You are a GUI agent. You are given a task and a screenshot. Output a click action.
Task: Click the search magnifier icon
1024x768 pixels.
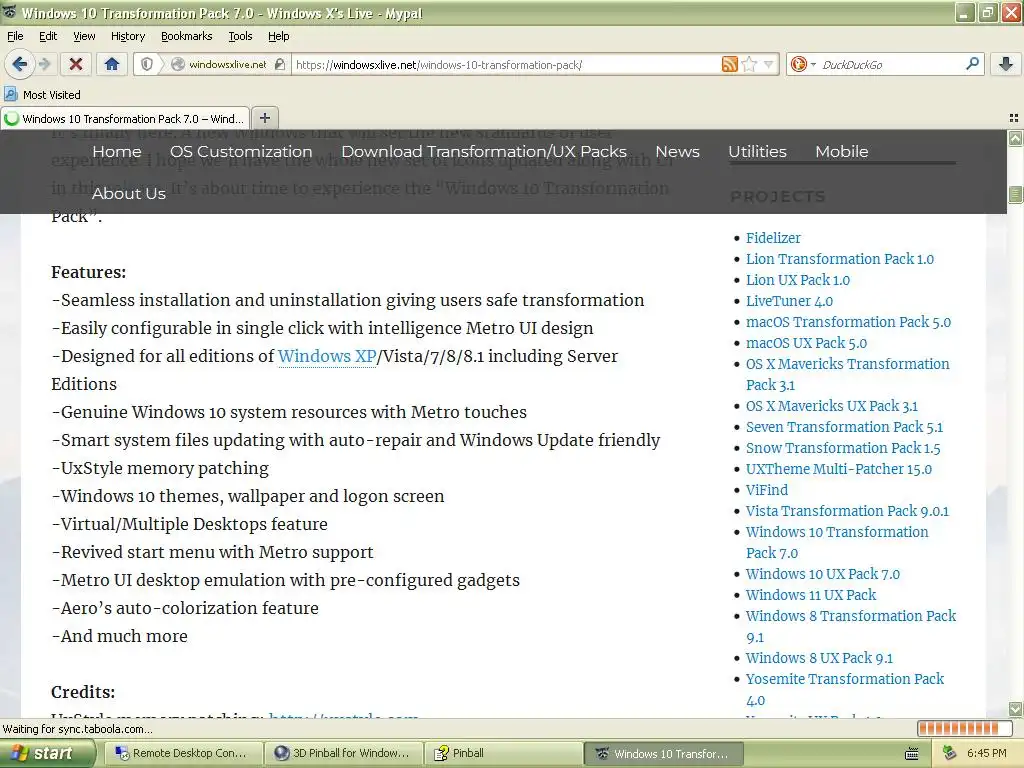(972, 64)
